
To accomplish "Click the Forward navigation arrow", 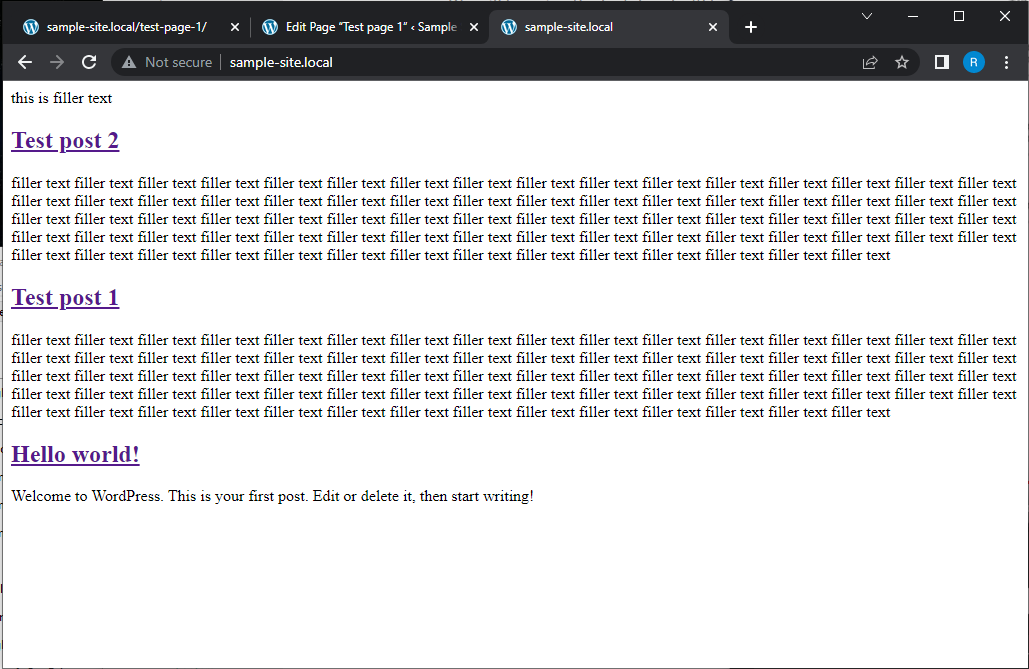I will pyautogui.click(x=57, y=62).
